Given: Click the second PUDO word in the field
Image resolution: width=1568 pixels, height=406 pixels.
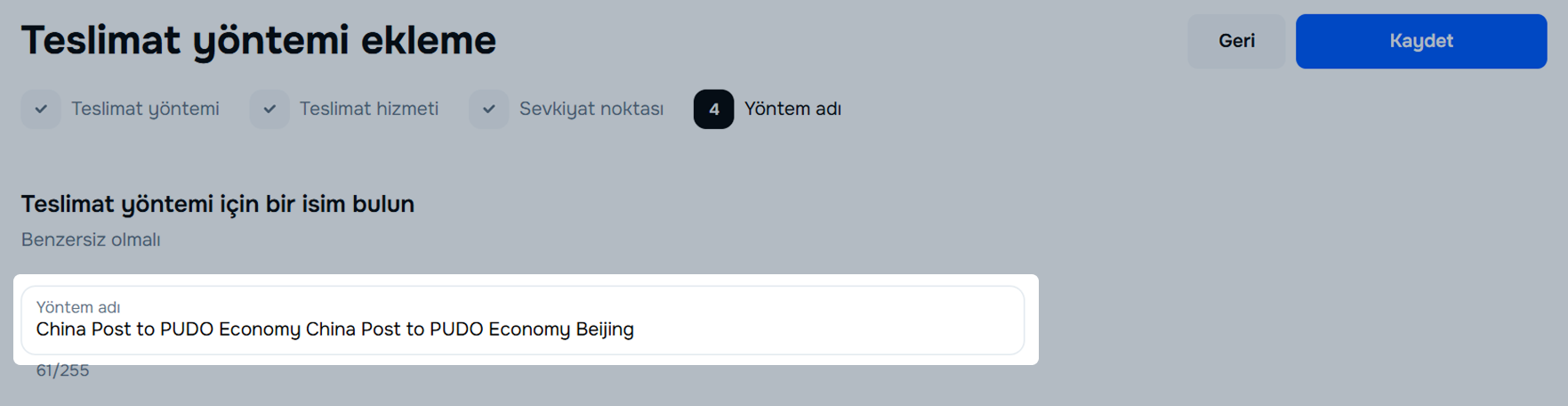Looking at the screenshot, I should tap(455, 329).
